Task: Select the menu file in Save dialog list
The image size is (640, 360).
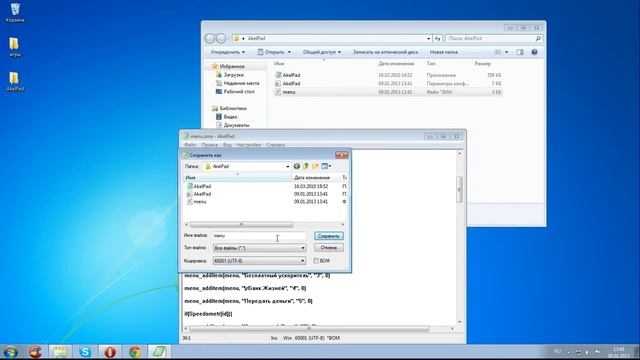Action: [x=199, y=202]
